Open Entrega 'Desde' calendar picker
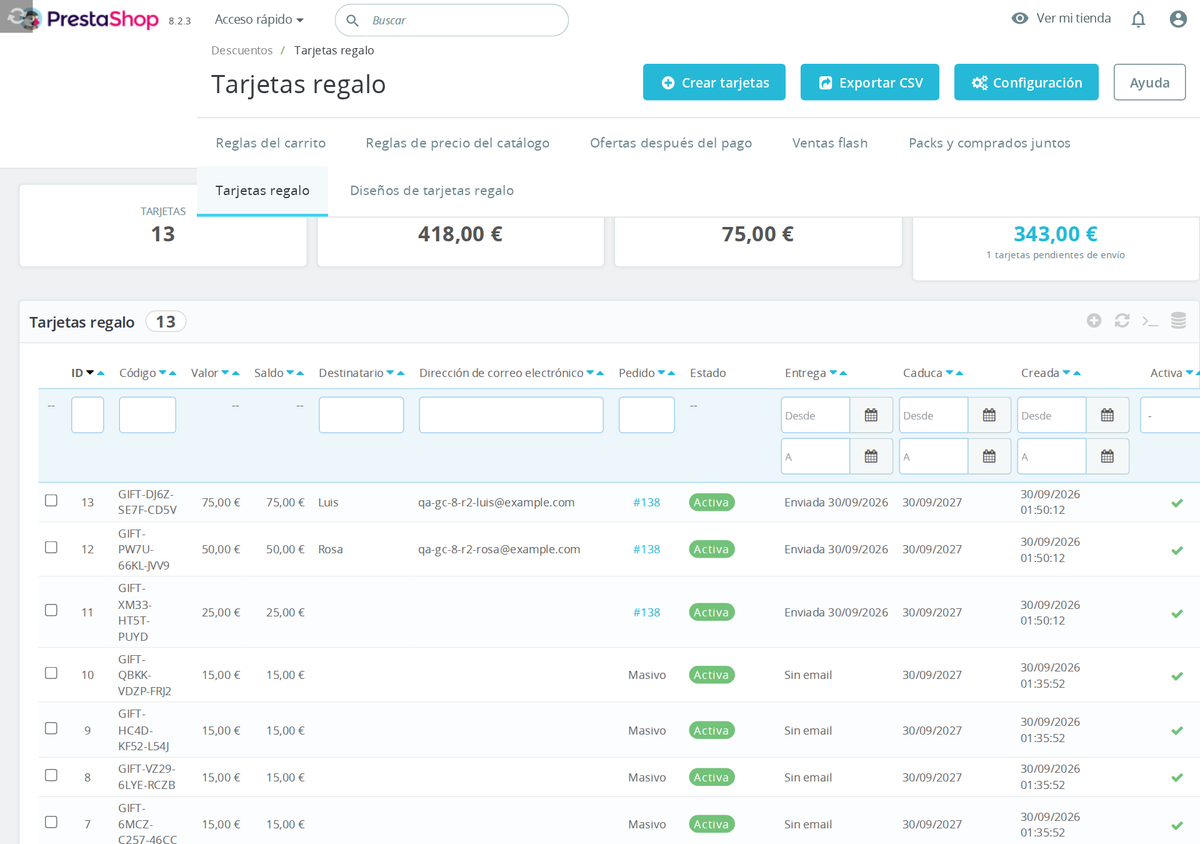 pyautogui.click(x=871, y=415)
